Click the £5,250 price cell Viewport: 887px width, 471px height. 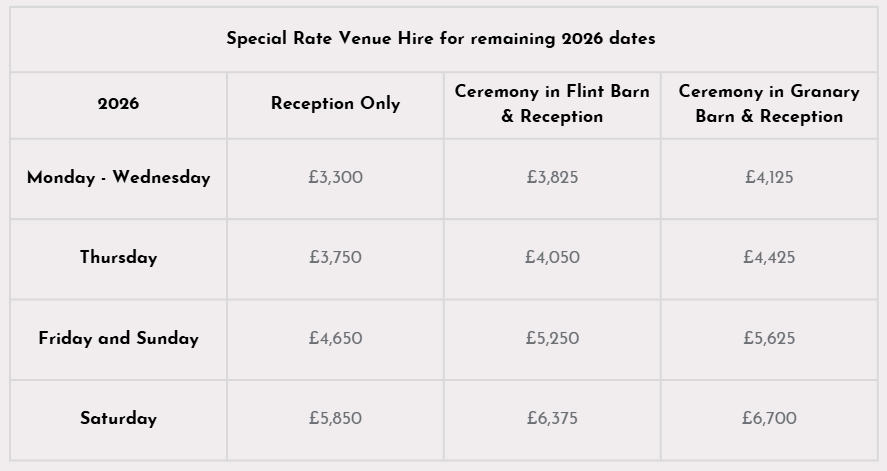coord(552,338)
